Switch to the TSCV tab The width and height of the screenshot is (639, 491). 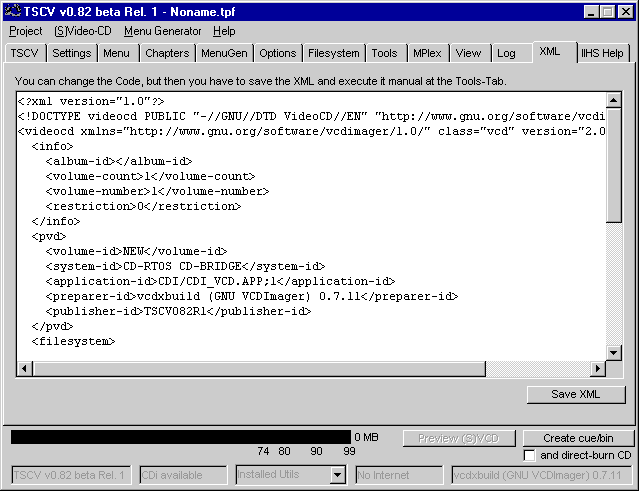point(24,53)
